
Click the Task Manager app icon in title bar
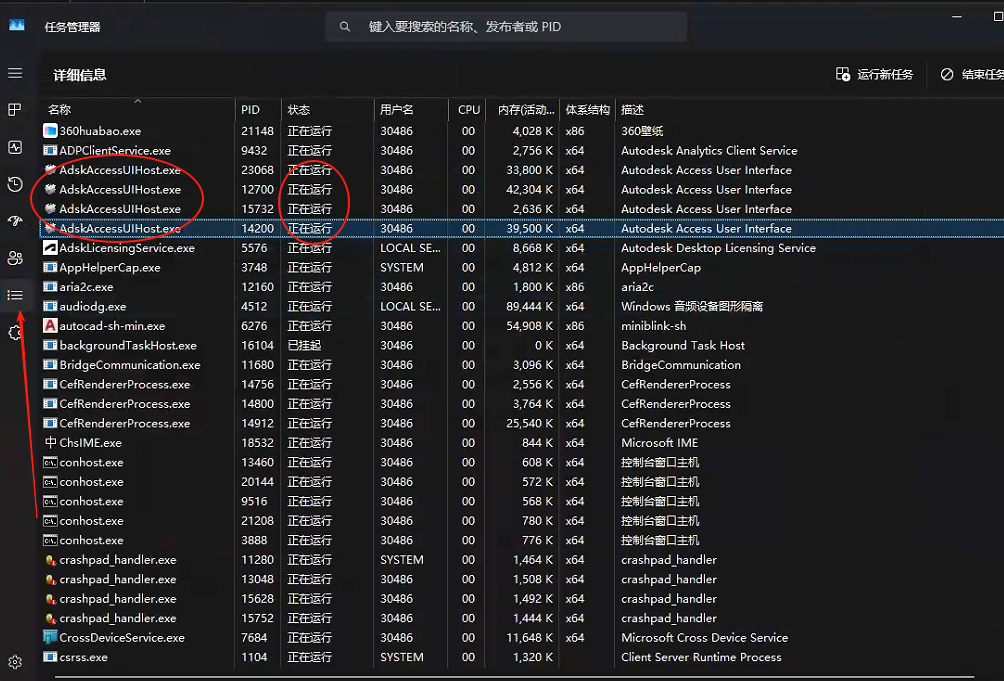click(x=17, y=25)
